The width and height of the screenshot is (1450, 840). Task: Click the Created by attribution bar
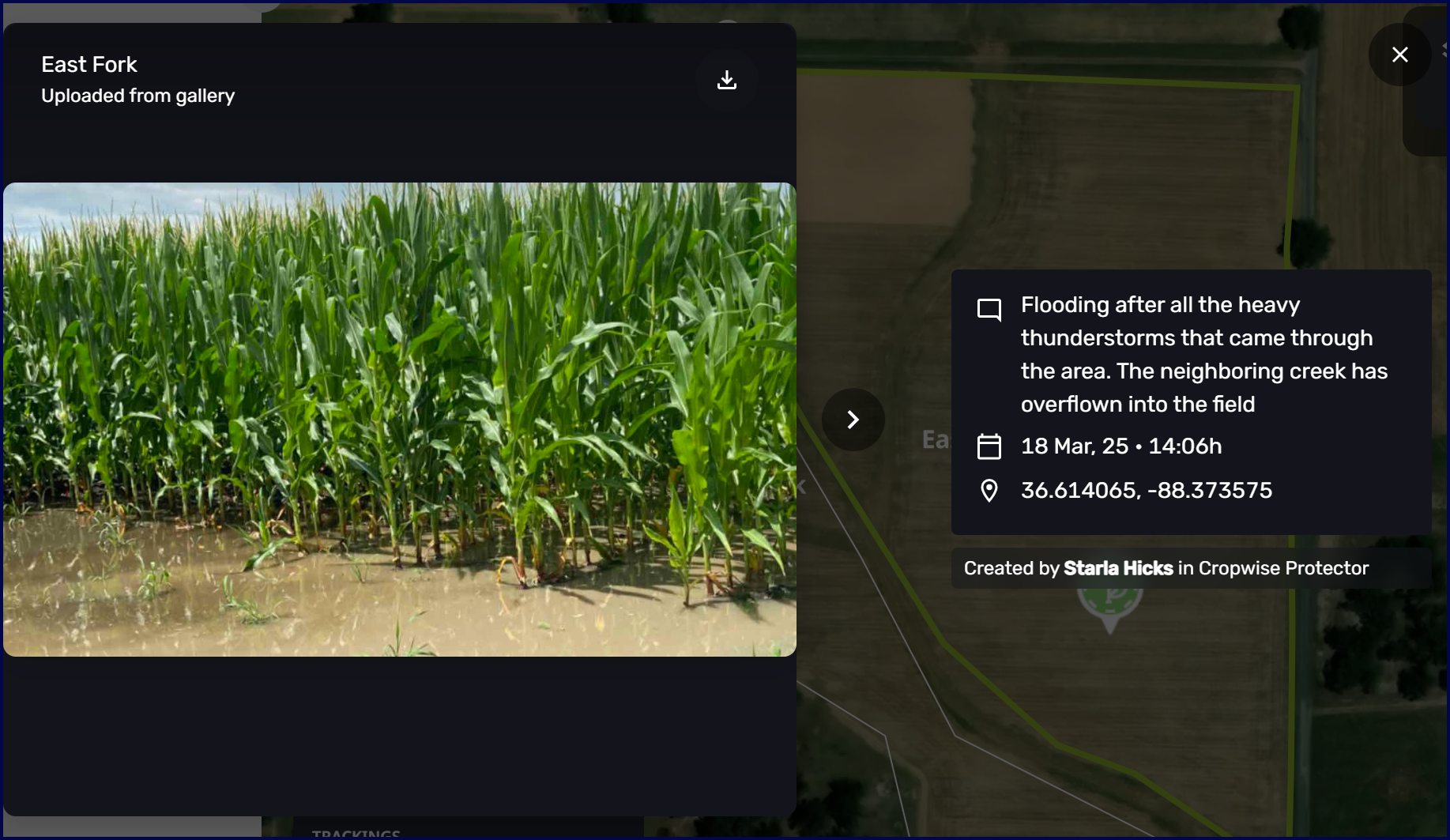pos(1192,568)
